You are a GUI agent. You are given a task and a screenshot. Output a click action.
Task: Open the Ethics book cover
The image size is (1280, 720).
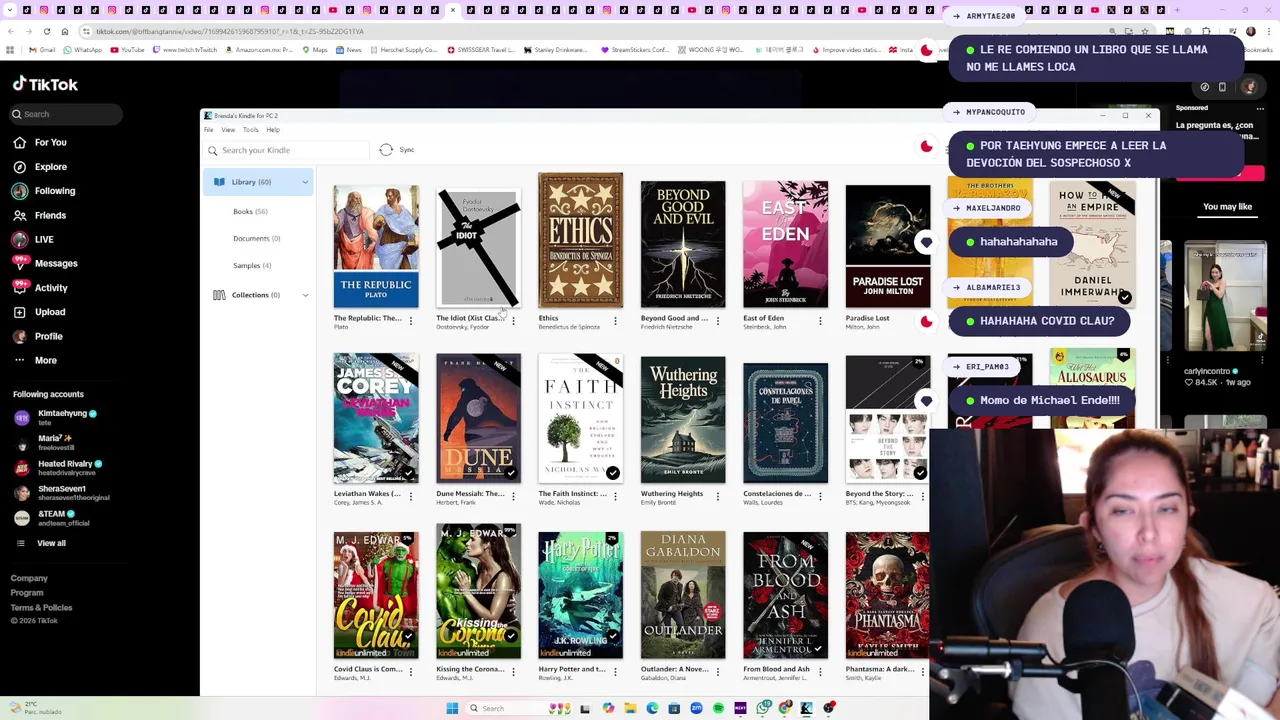click(x=580, y=240)
